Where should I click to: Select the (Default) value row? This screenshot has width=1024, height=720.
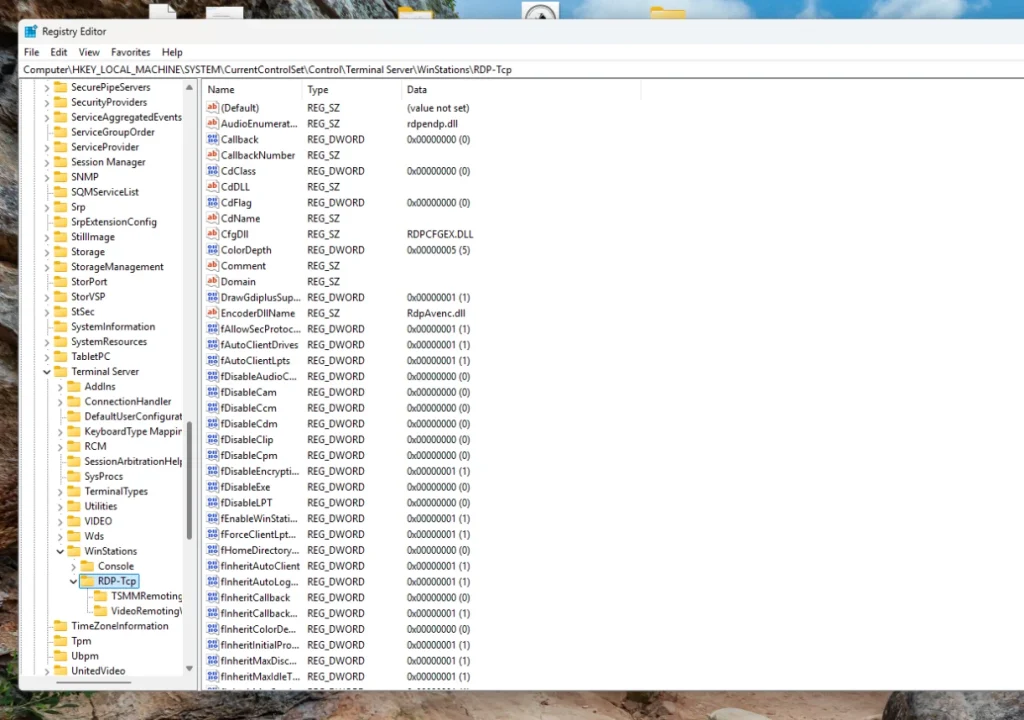(x=240, y=108)
